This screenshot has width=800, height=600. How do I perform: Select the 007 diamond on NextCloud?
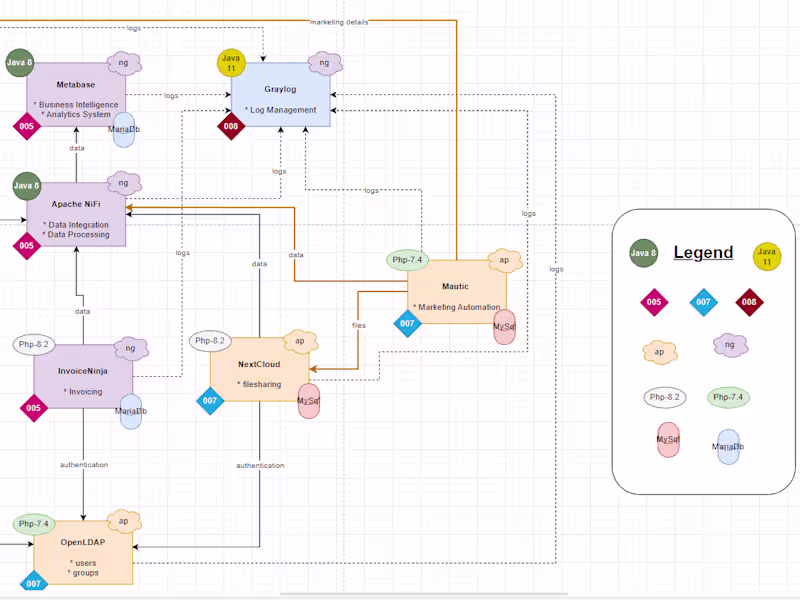[x=210, y=401]
